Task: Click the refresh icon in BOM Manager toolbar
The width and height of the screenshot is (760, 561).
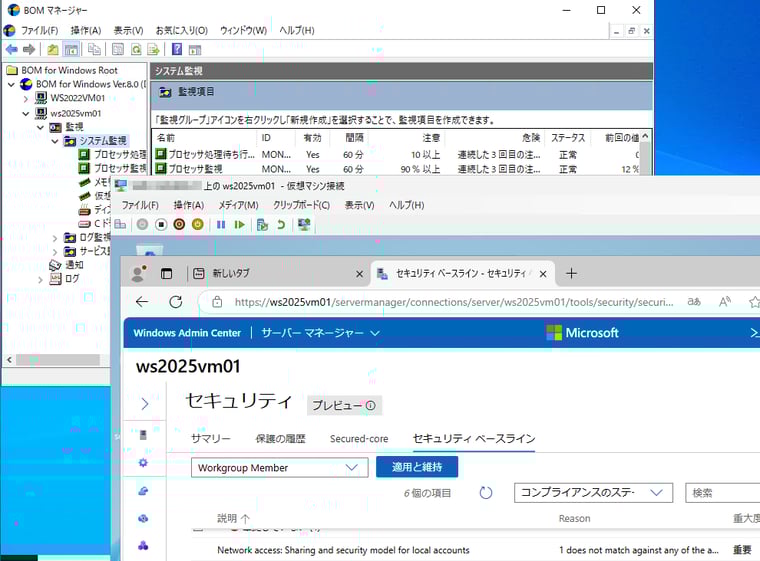Action: [136, 49]
